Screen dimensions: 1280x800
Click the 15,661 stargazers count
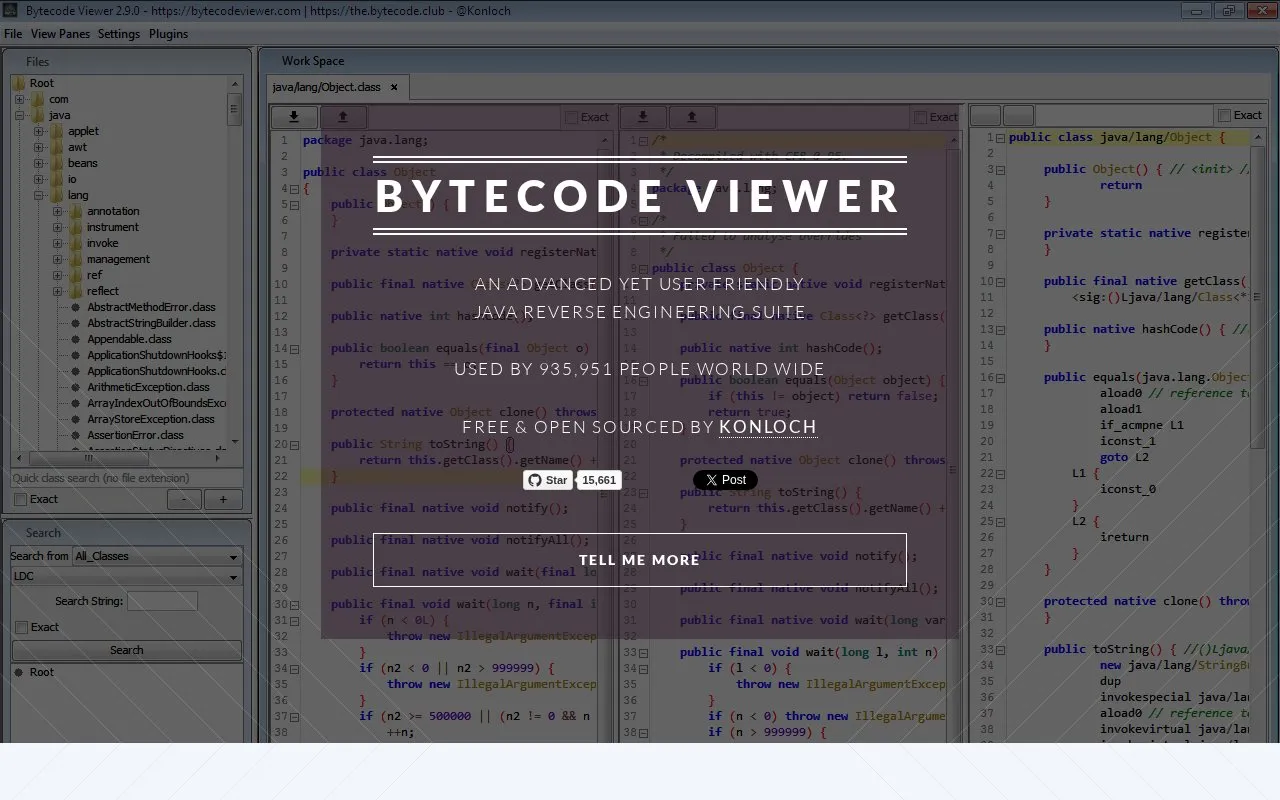point(599,480)
